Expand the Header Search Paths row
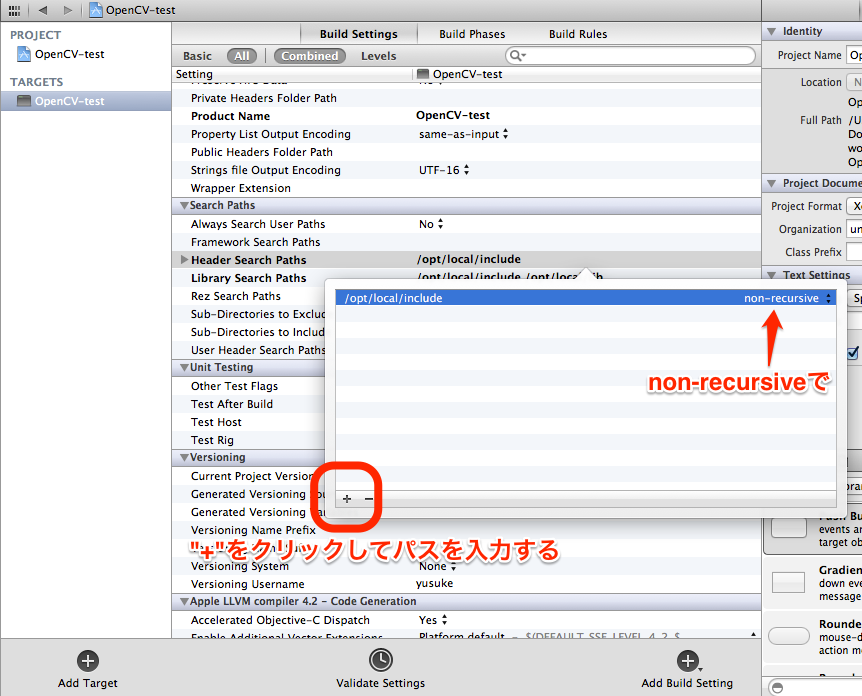Screen dimensions: 862x696 point(184,259)
